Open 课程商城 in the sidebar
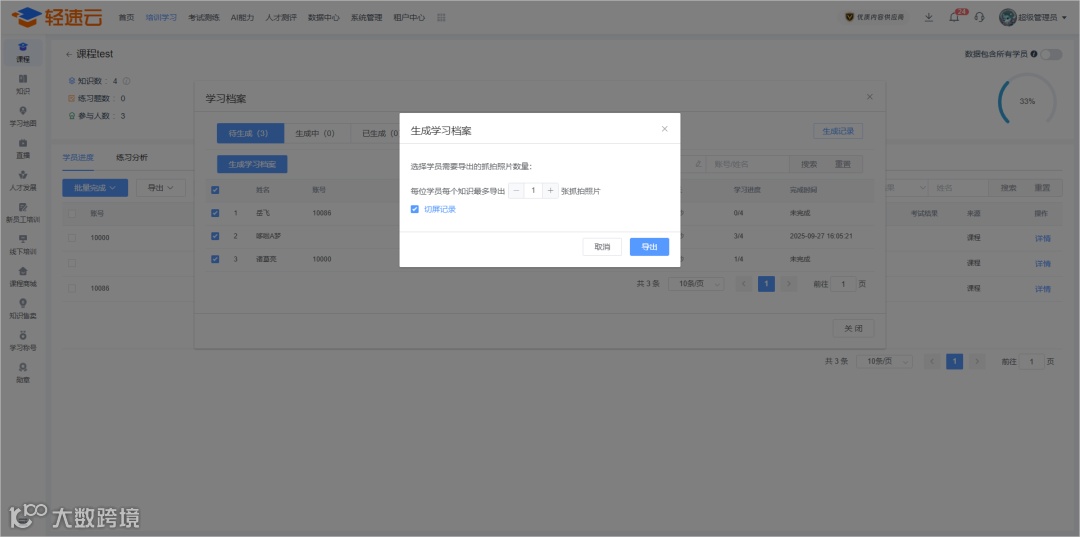This screenshot has width=1080, height=537. 23,277
